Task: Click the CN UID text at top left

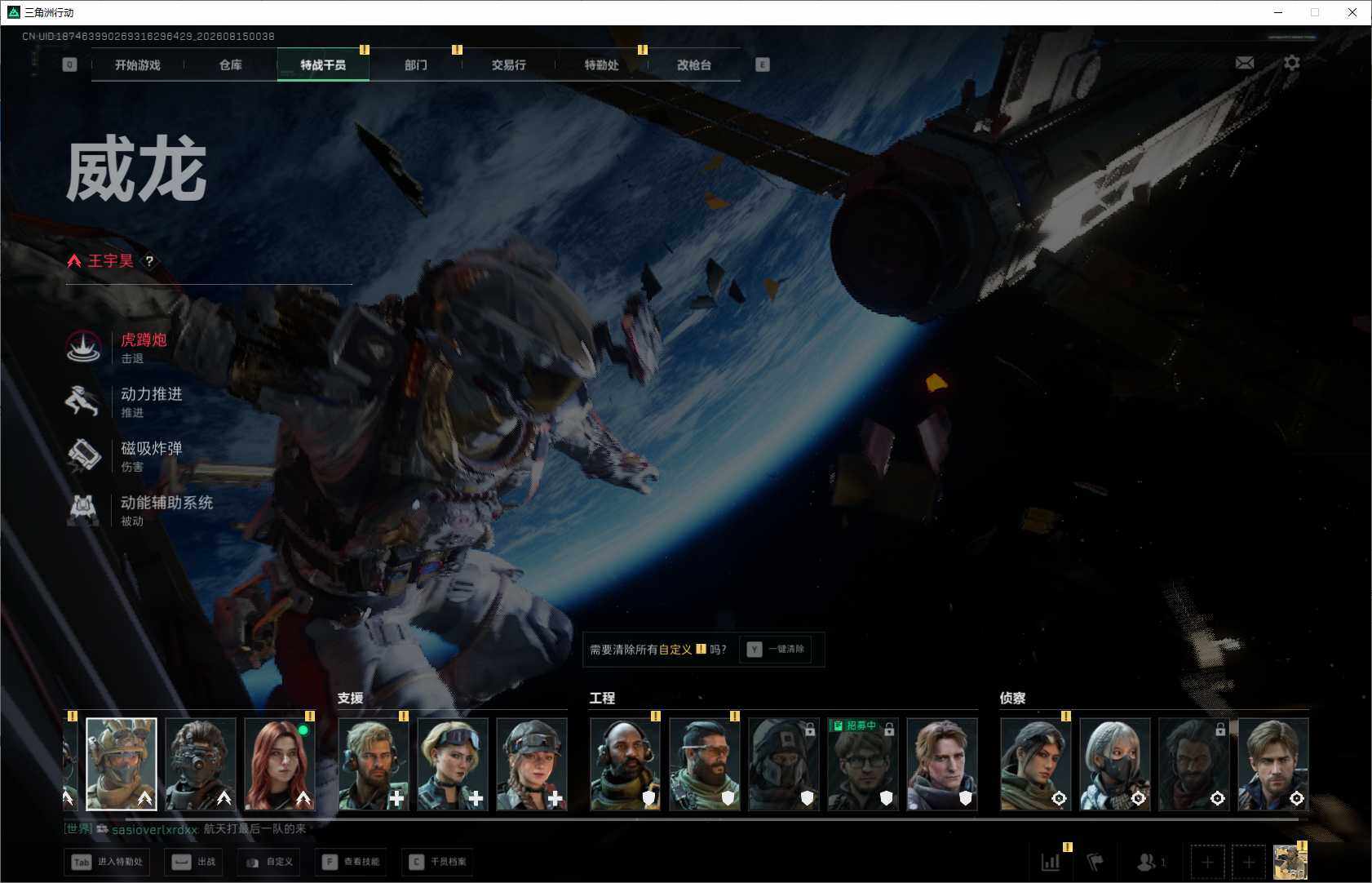Action: pos(148,37)
